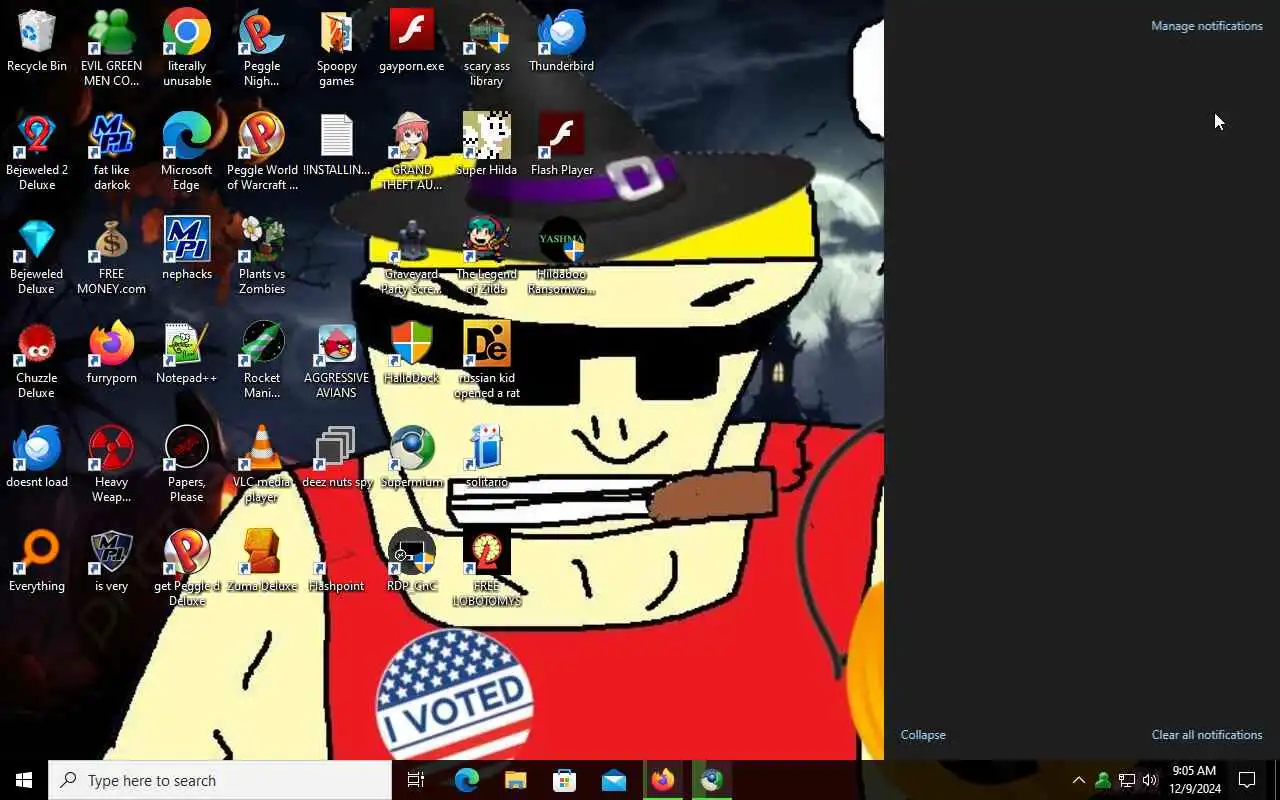The width and height of the screenshot is (1280, 800).
Task: Select the Super Hilda shortcut
Action: click(487, 146)
